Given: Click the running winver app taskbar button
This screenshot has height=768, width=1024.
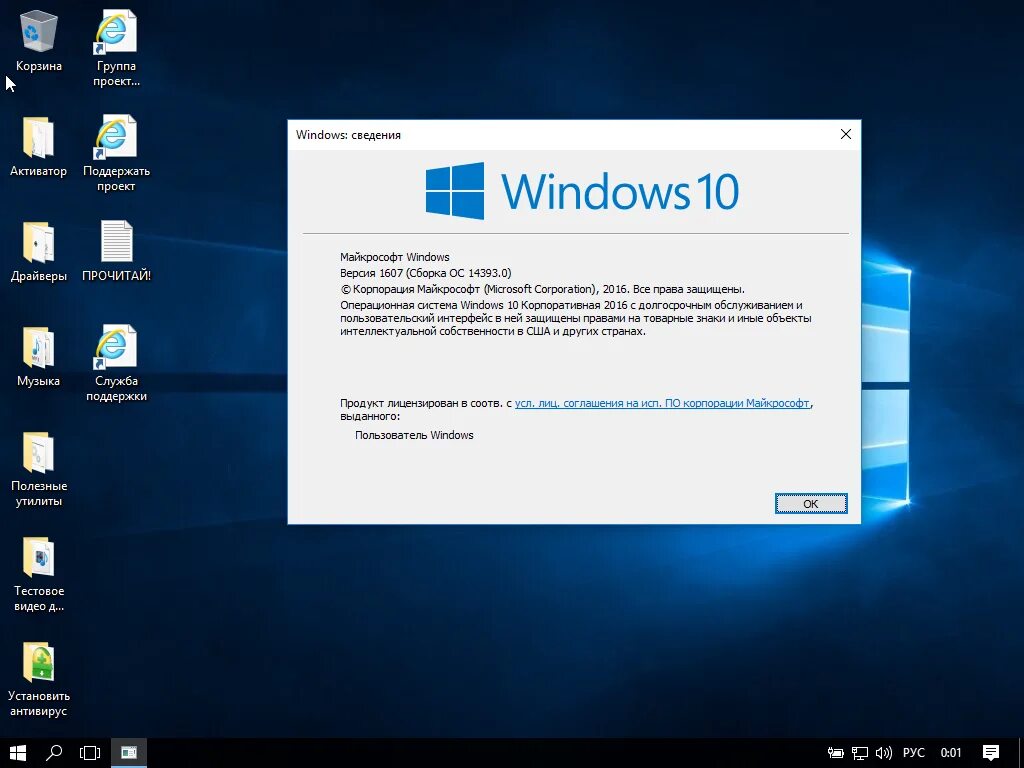Looking at the screenshot, I should (129, 753).
